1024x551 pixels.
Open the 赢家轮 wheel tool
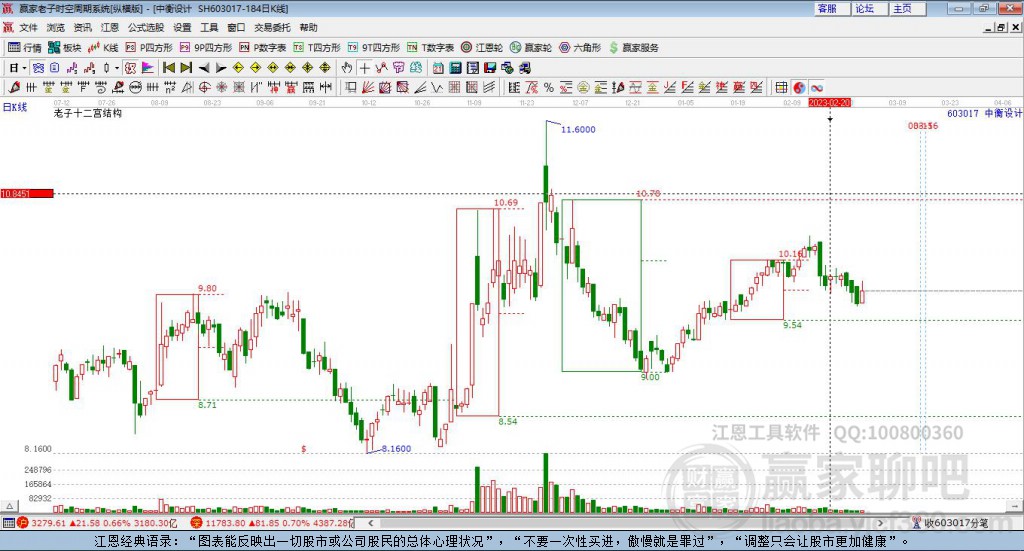tap(531, 48)
